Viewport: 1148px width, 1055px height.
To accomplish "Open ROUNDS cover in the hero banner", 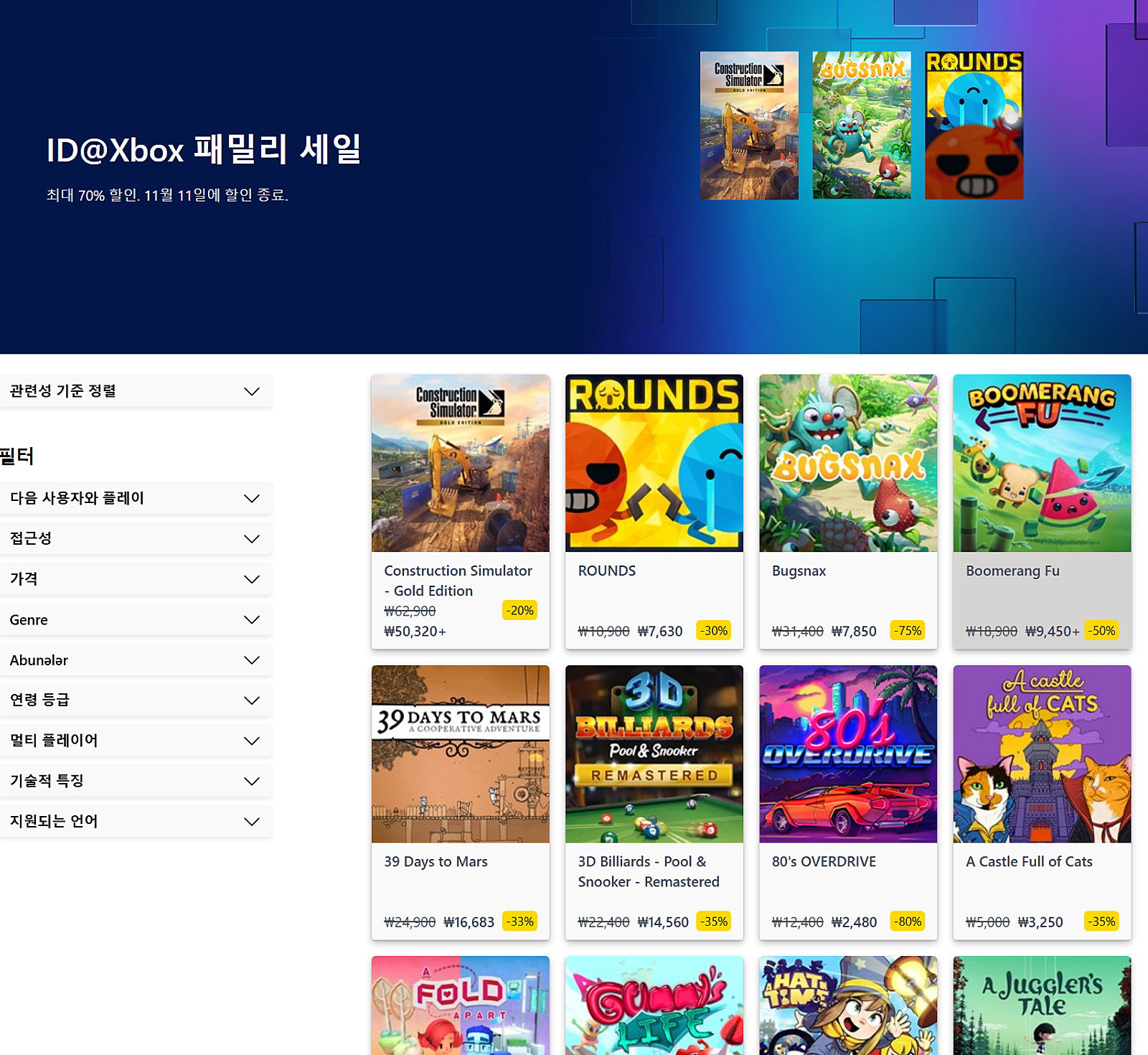I will 974,126.
